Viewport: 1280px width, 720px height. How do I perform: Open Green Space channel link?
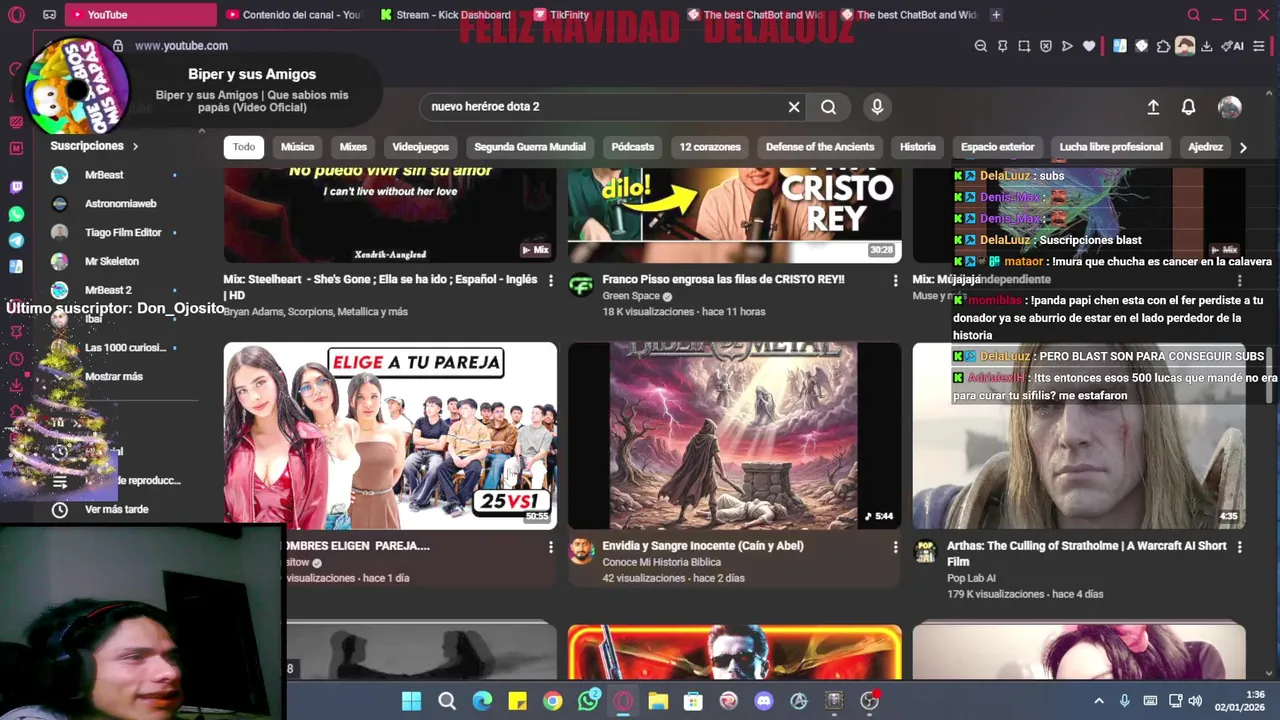(x=631, y=296)
